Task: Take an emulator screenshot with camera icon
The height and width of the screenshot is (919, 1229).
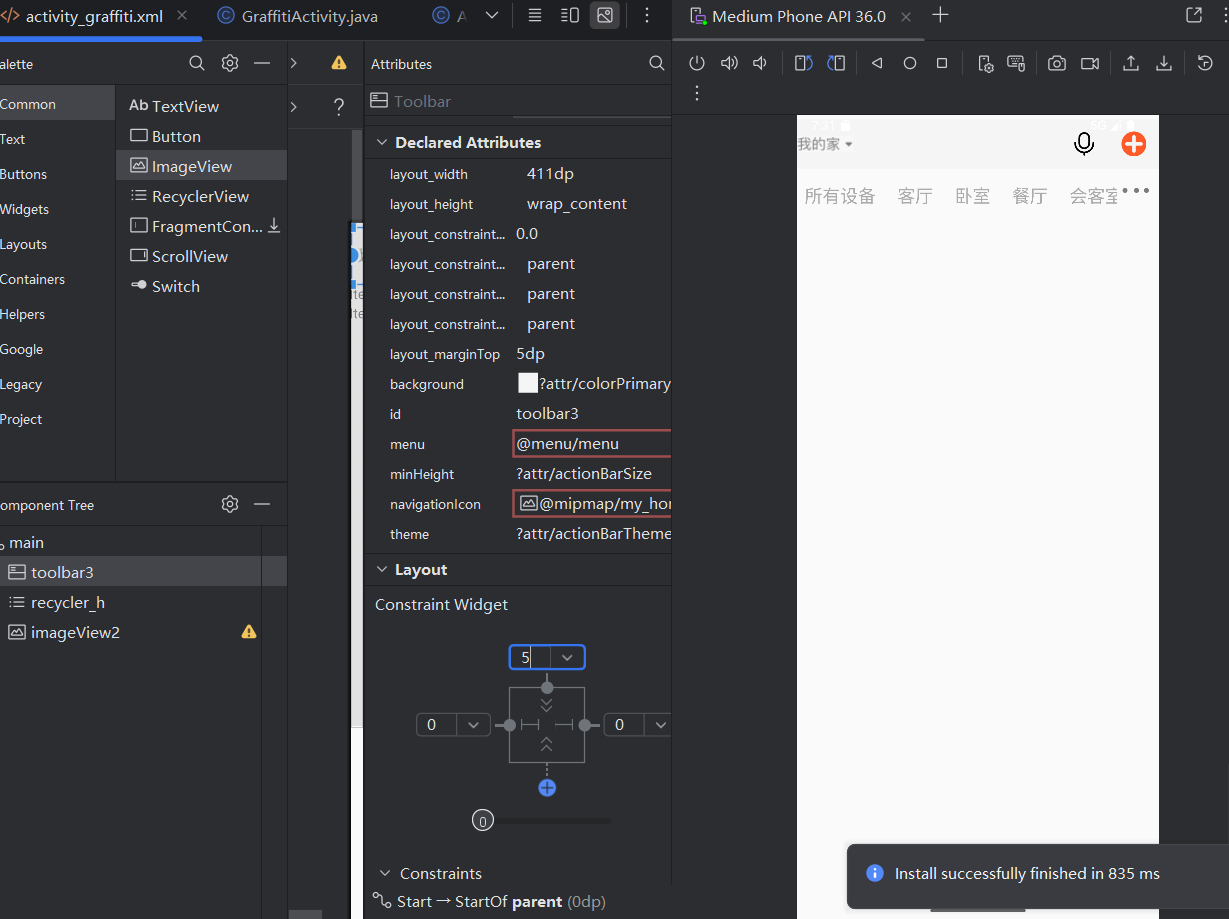Action: [1057, 63]
